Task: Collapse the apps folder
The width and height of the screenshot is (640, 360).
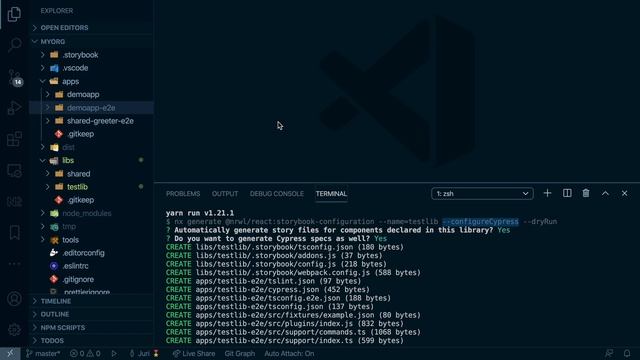Action: [x=91, y=81]
